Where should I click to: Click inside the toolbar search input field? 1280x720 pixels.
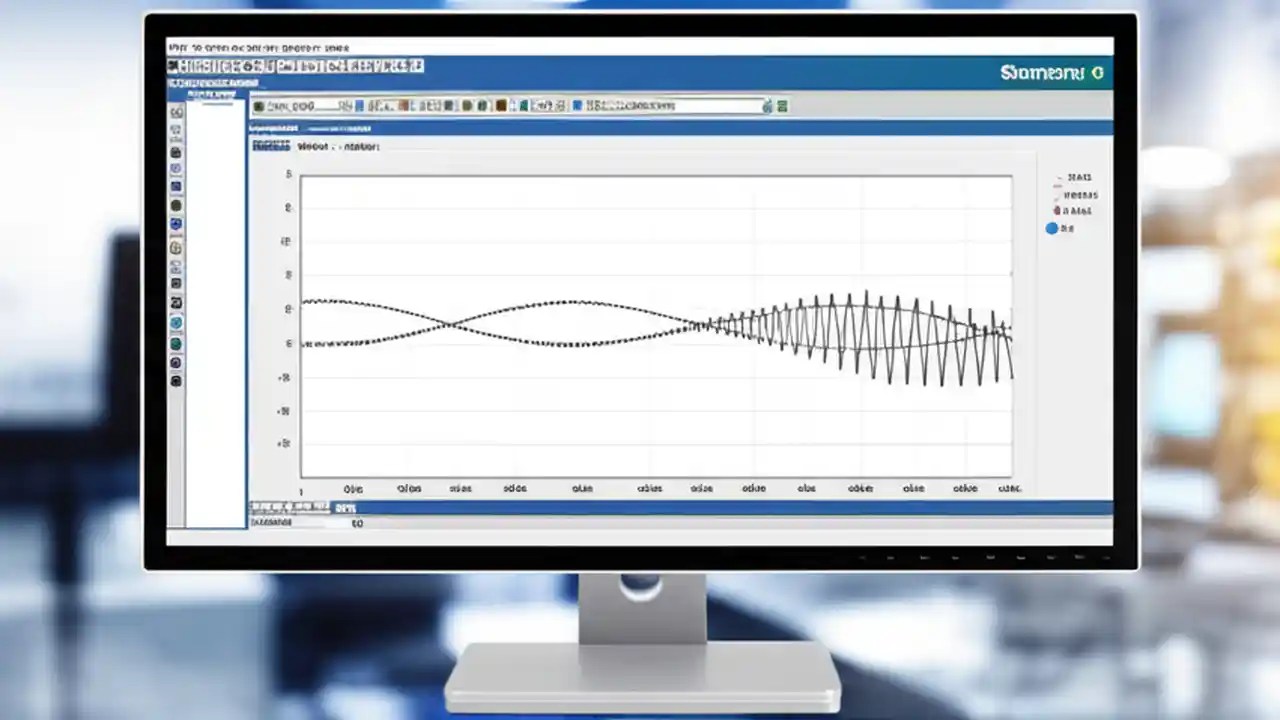tap(305, 105)
